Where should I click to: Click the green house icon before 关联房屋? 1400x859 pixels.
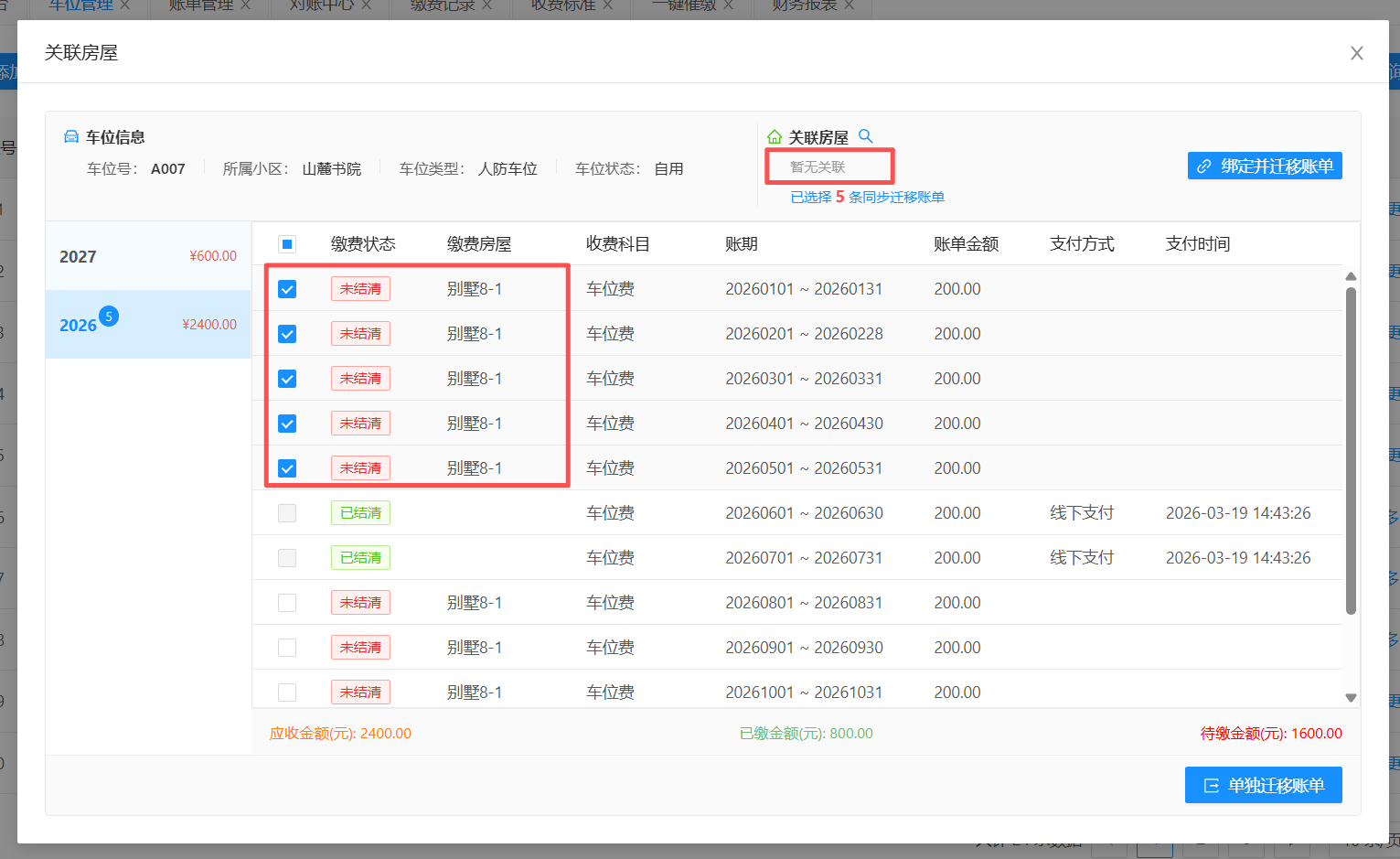click(x=775, y=137)
